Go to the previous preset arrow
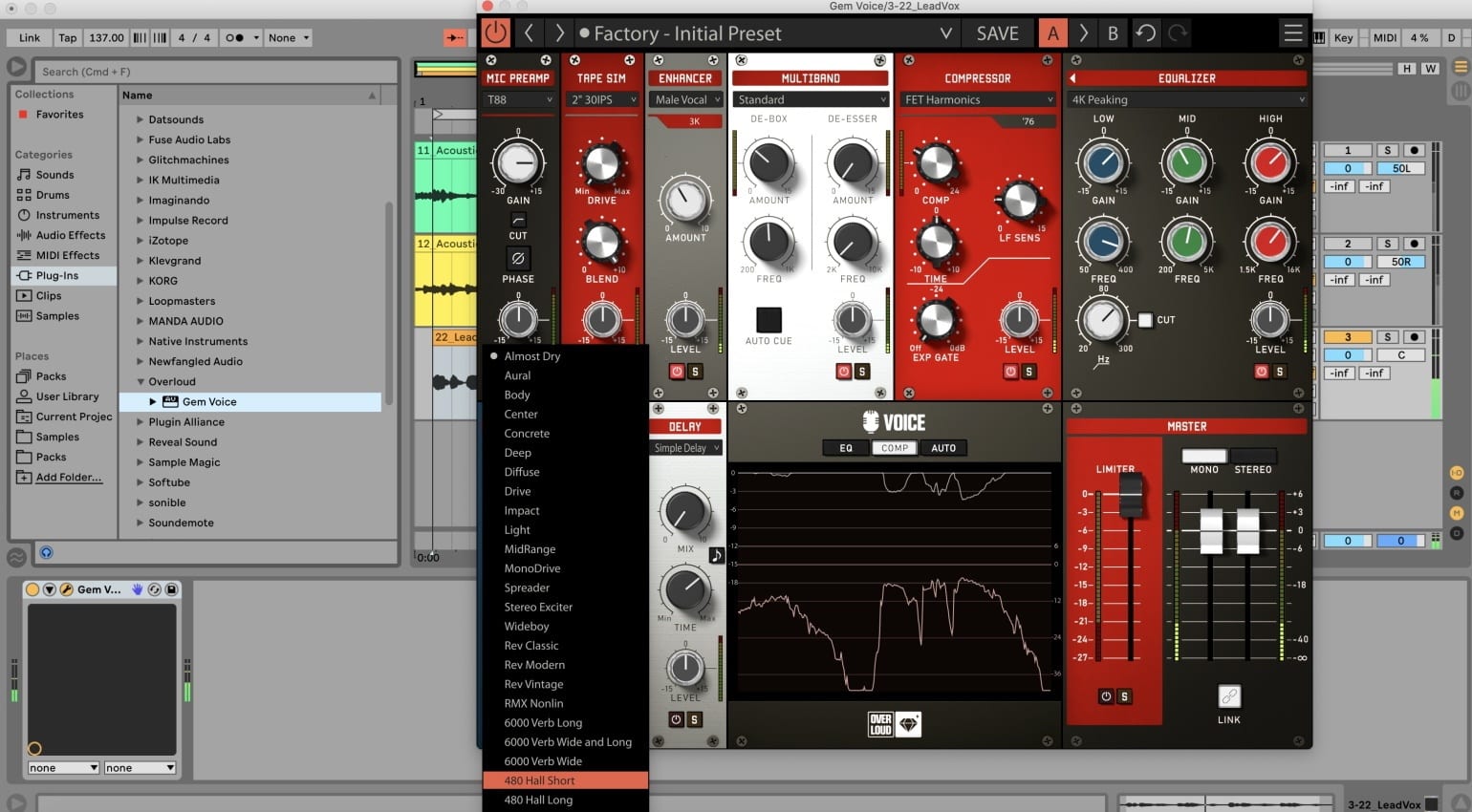1472x812 pixels. 529,33
